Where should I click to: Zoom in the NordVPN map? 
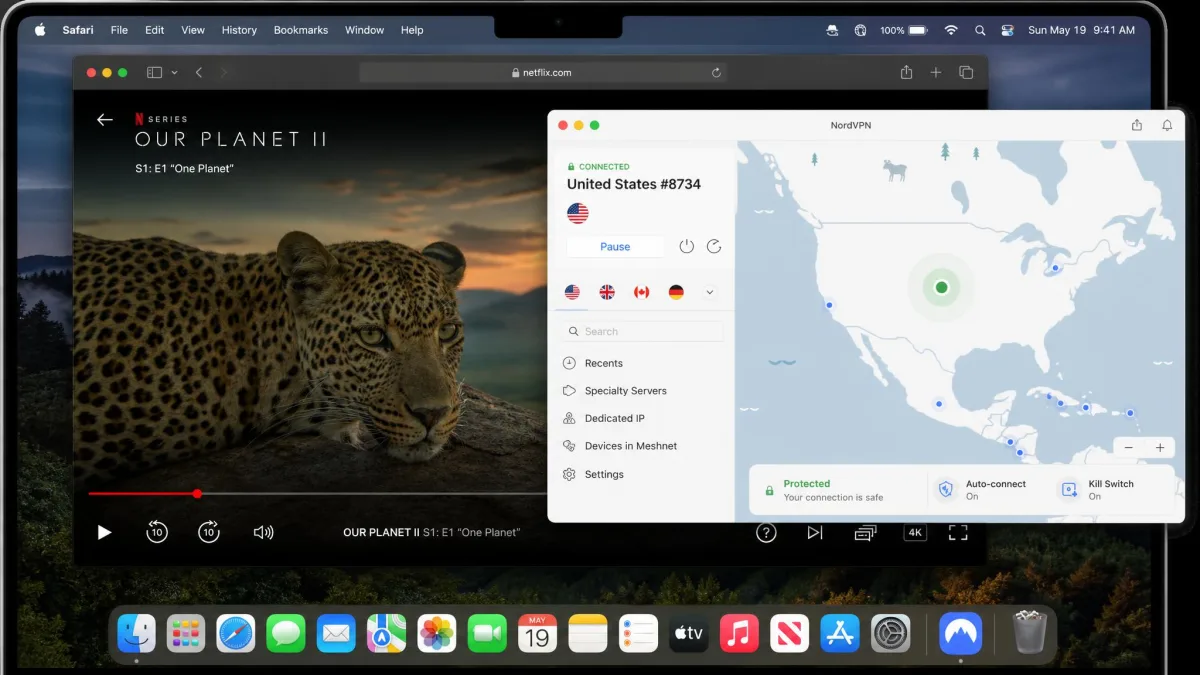1160,448
